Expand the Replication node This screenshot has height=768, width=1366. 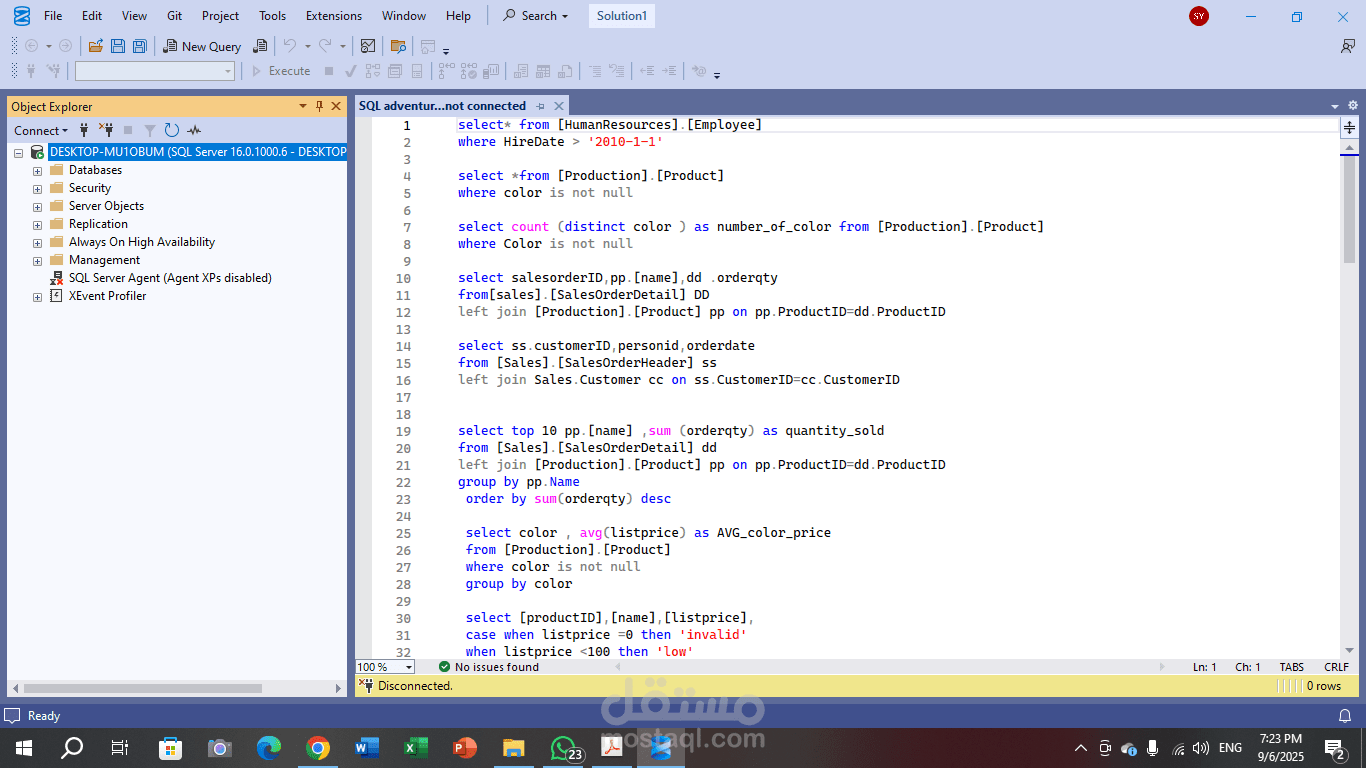point(37,224)
